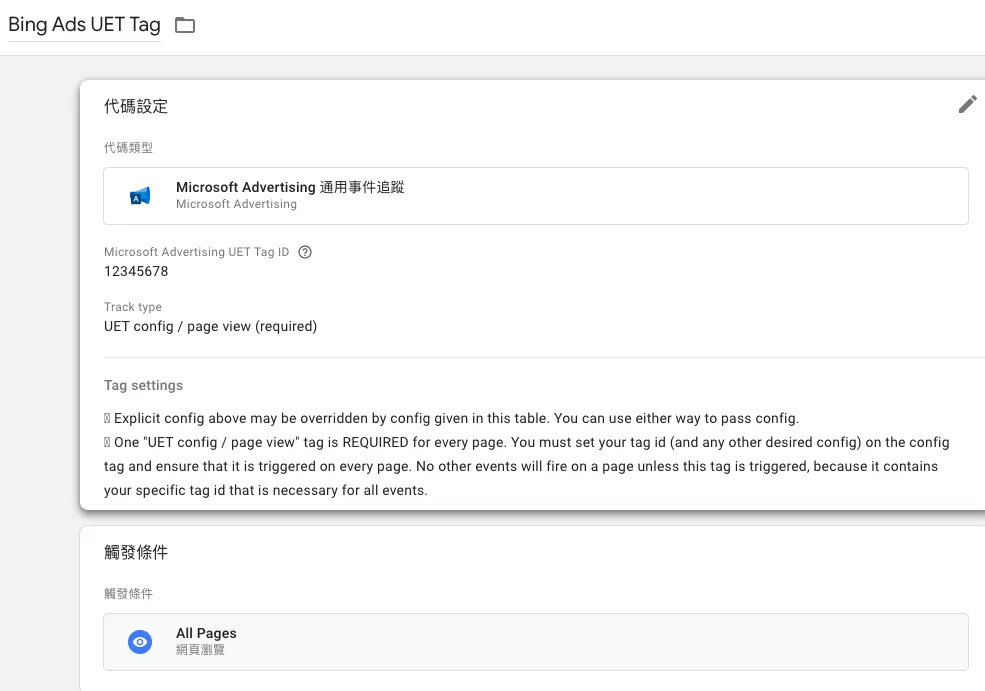Image resolution: width=985 pixels, height=691 pixels.
Task: Click the Microsoft Advertising UET Tag ID label
Action: [x=197, y=252]
